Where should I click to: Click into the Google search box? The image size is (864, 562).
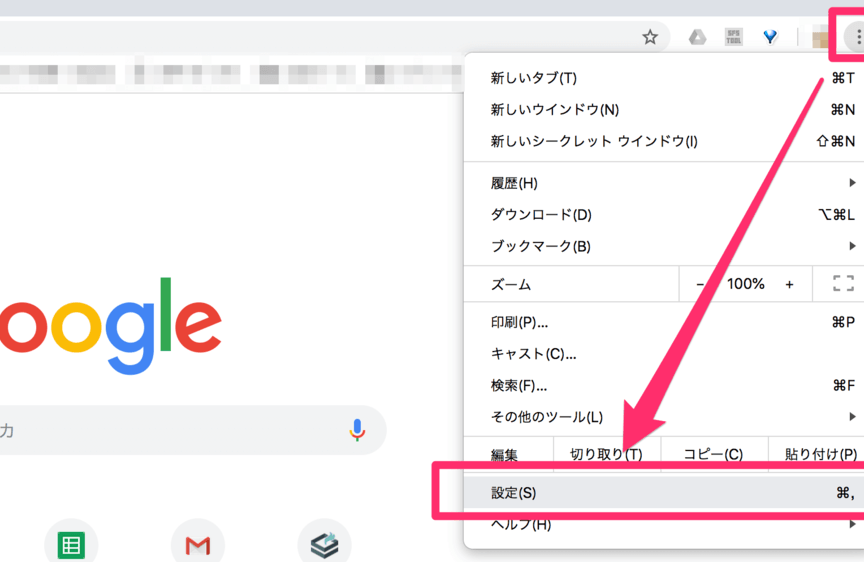tap(170, 431)
